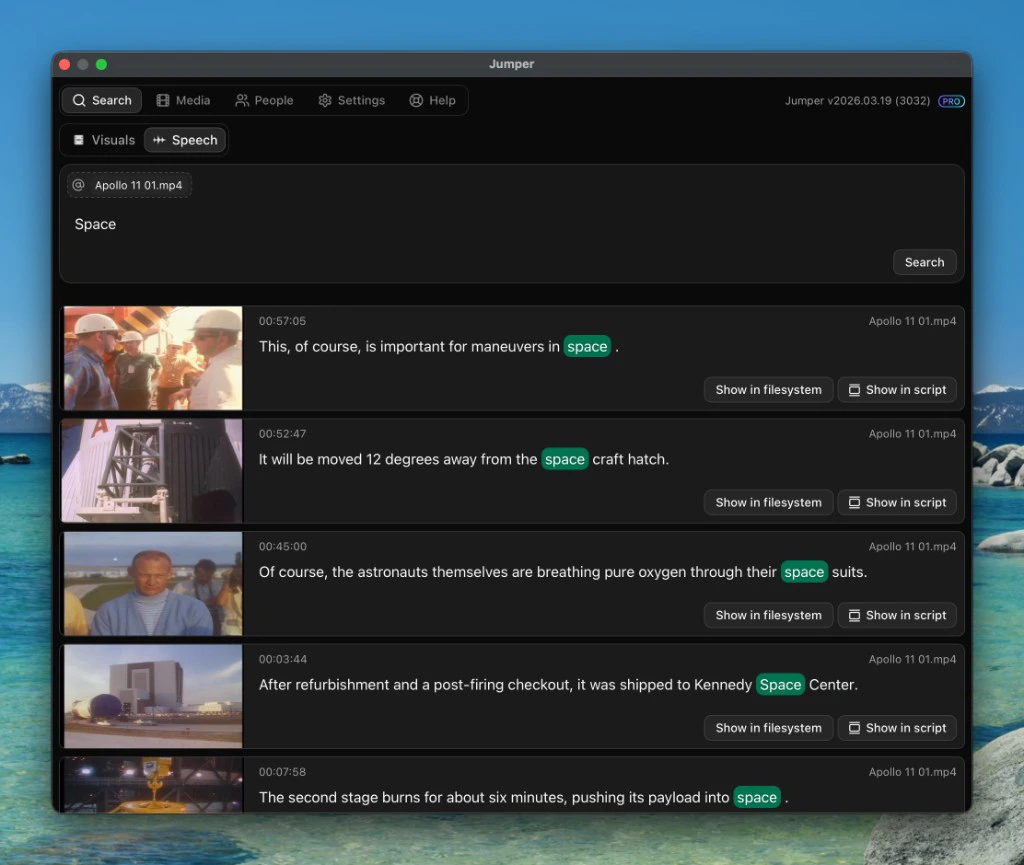Click the Help question mark icon
1024x865 pixels.
pyautogui.click(x=415, y=100)
